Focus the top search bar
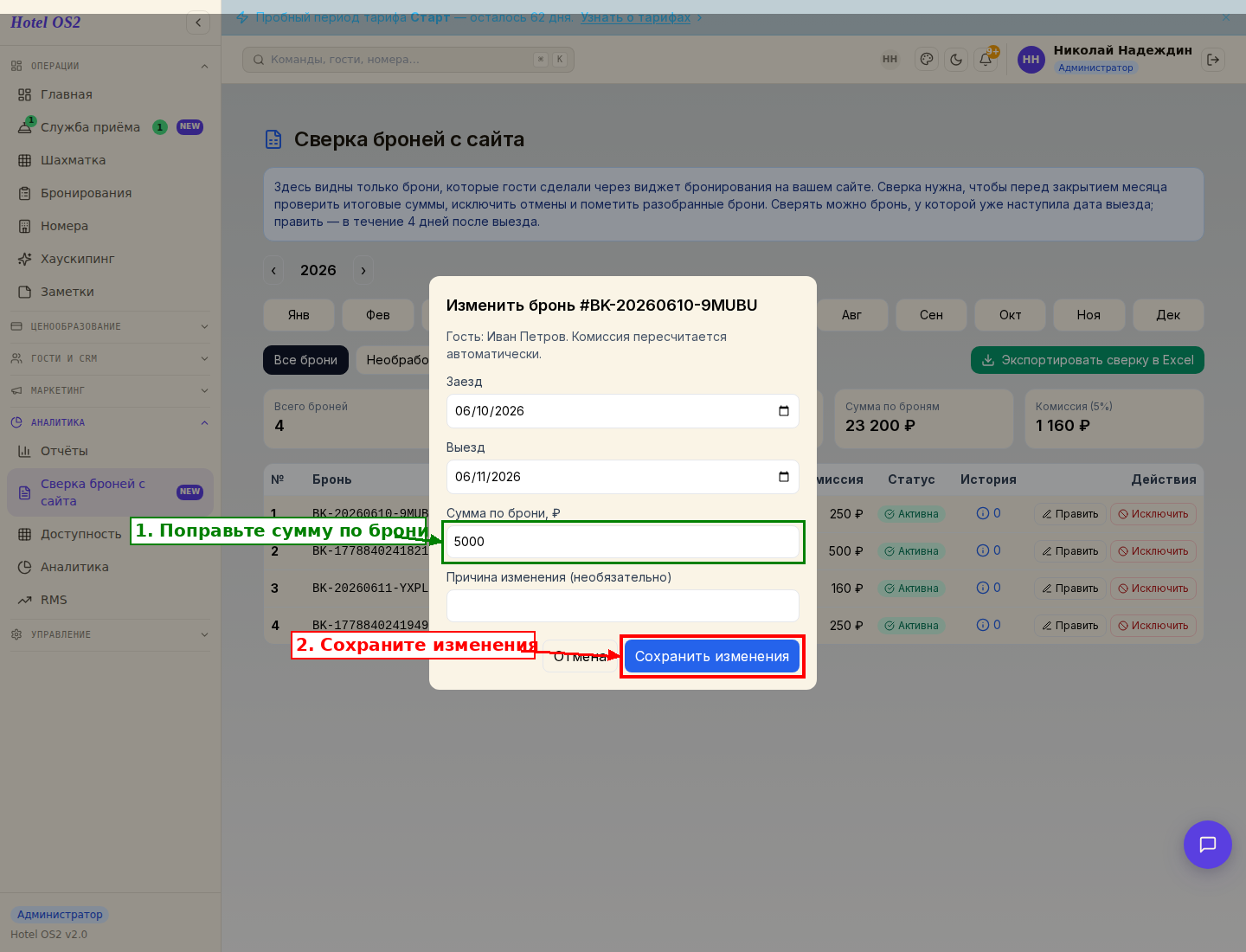This screenshot has width=1246, height=952. click(x=408, y=60)
